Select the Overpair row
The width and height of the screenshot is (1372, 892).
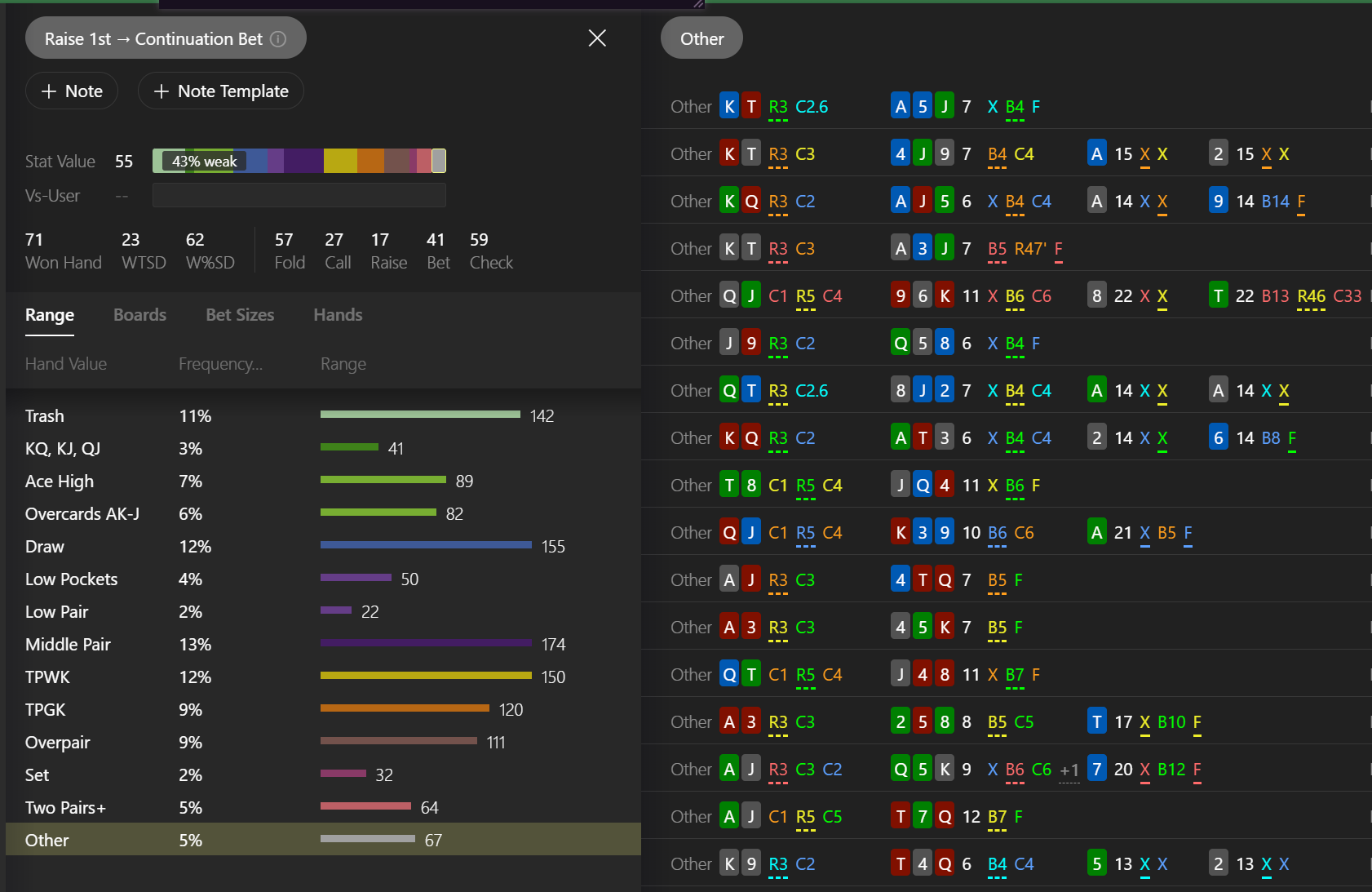tap(323, 743)
